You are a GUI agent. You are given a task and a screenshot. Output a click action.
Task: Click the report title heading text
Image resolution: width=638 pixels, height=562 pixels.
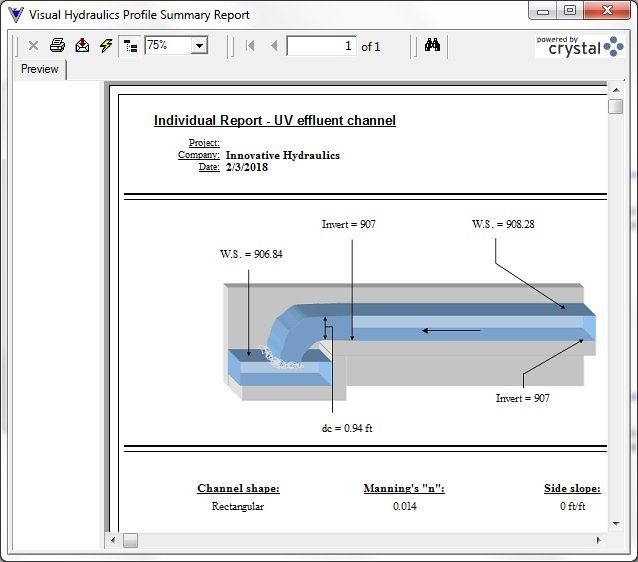[x=274, y=121]
